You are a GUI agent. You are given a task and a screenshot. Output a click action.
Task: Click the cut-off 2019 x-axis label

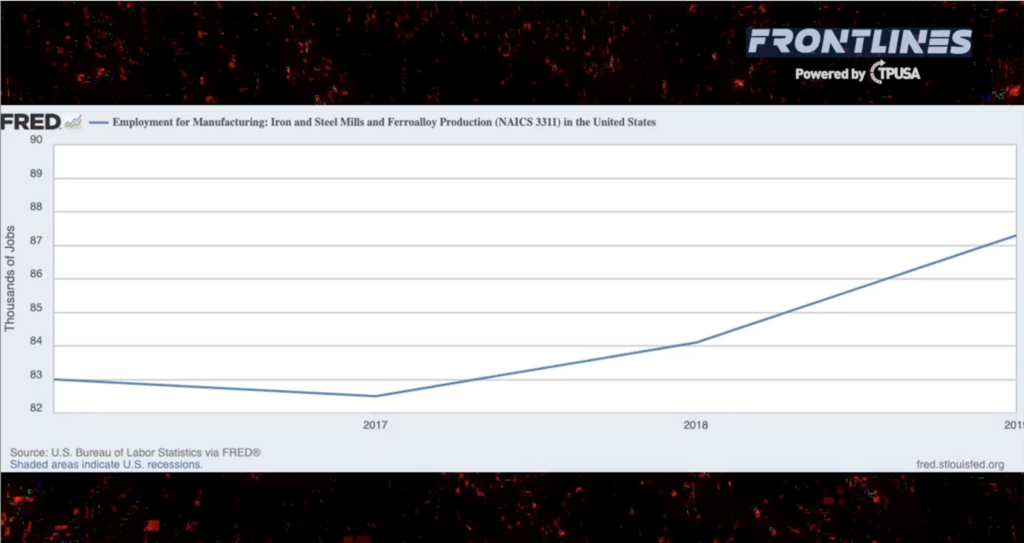pos(1014,425)
